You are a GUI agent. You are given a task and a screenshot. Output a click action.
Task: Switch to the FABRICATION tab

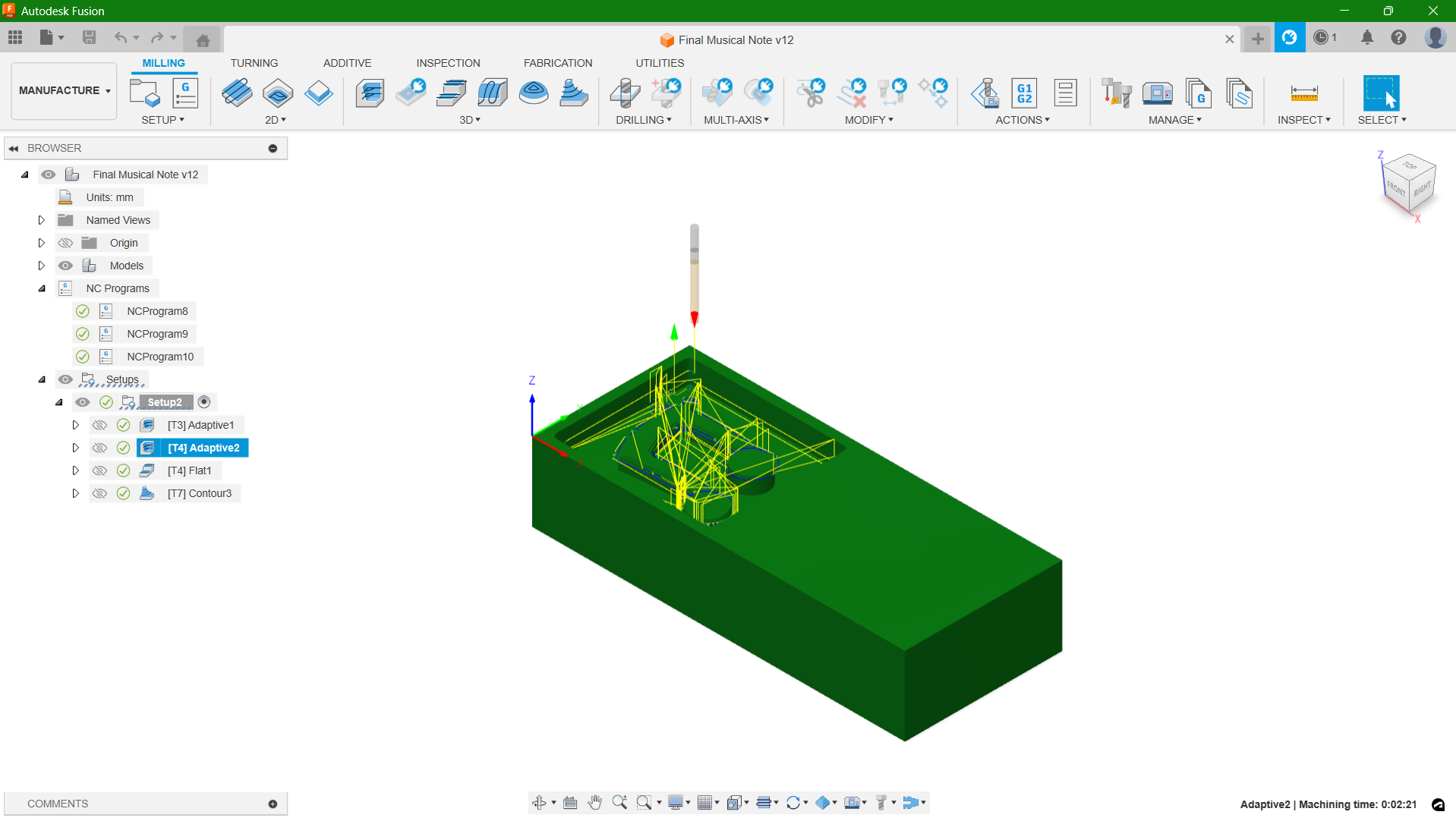(x=558, y=63)
